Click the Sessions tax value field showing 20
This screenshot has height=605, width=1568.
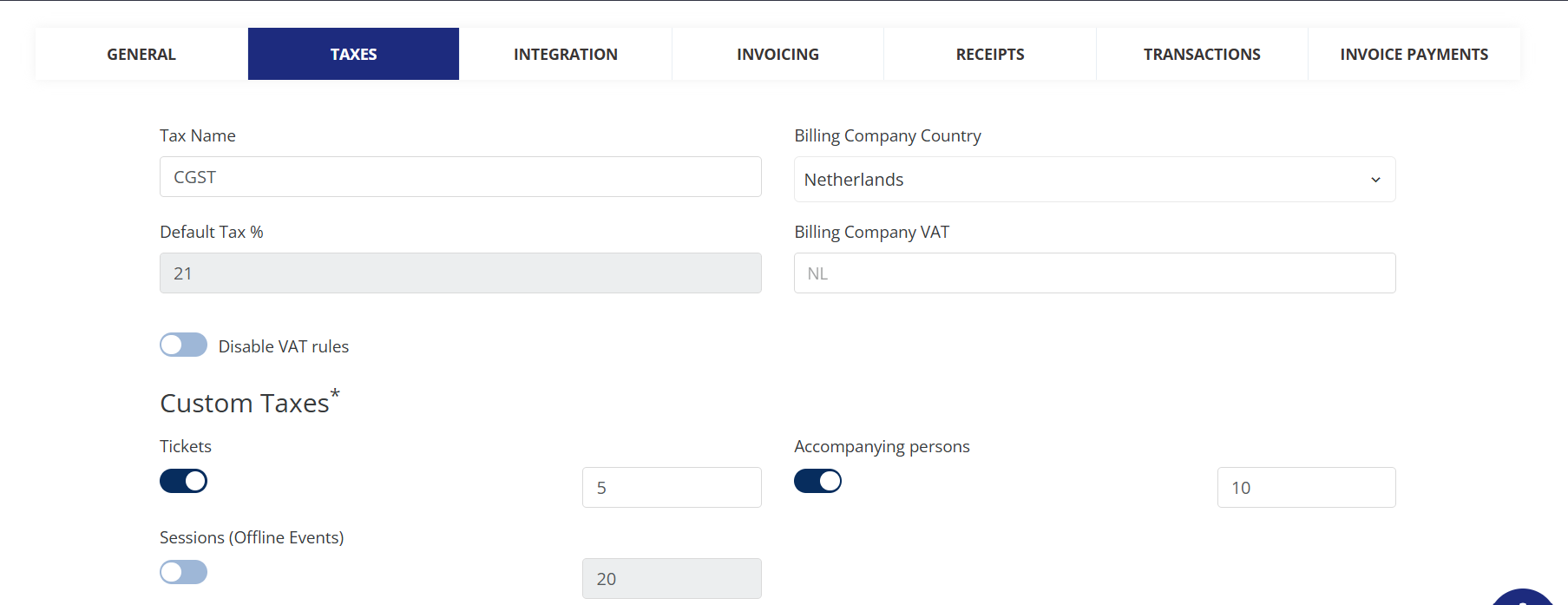[x=672, y=579]
